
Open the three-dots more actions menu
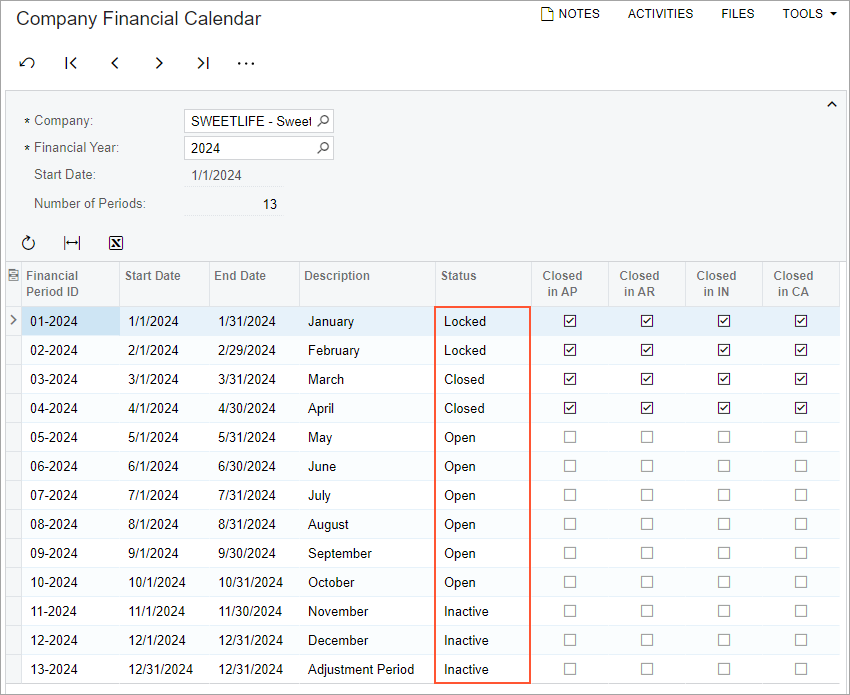(x=246, y=63)
